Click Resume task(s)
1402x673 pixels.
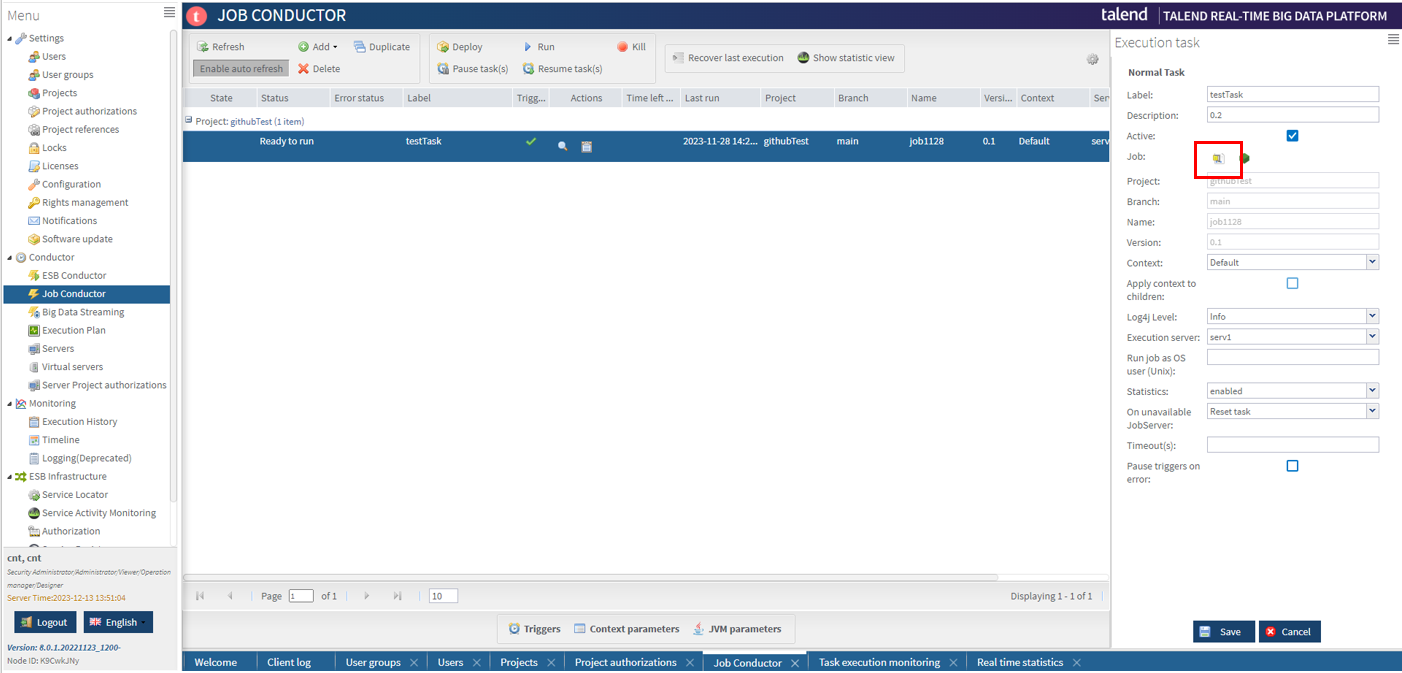[x=562, y=69]
